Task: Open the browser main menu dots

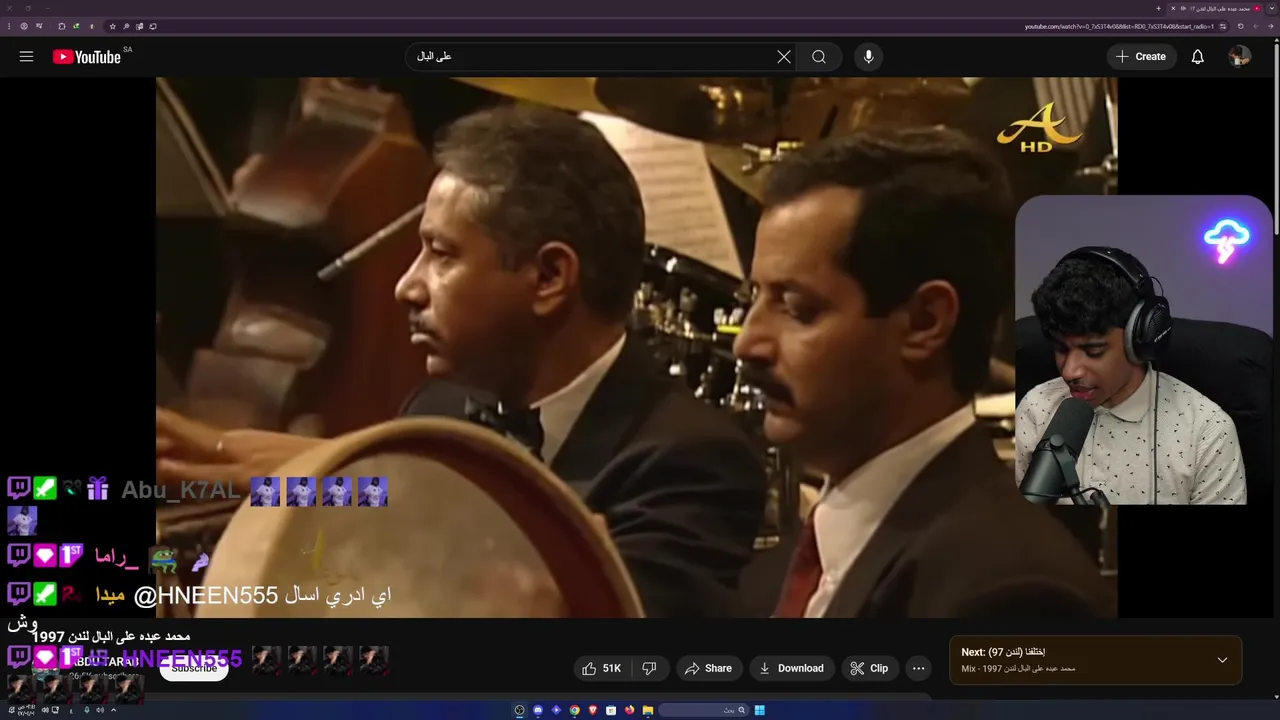Action: click(x=9, y=26)
